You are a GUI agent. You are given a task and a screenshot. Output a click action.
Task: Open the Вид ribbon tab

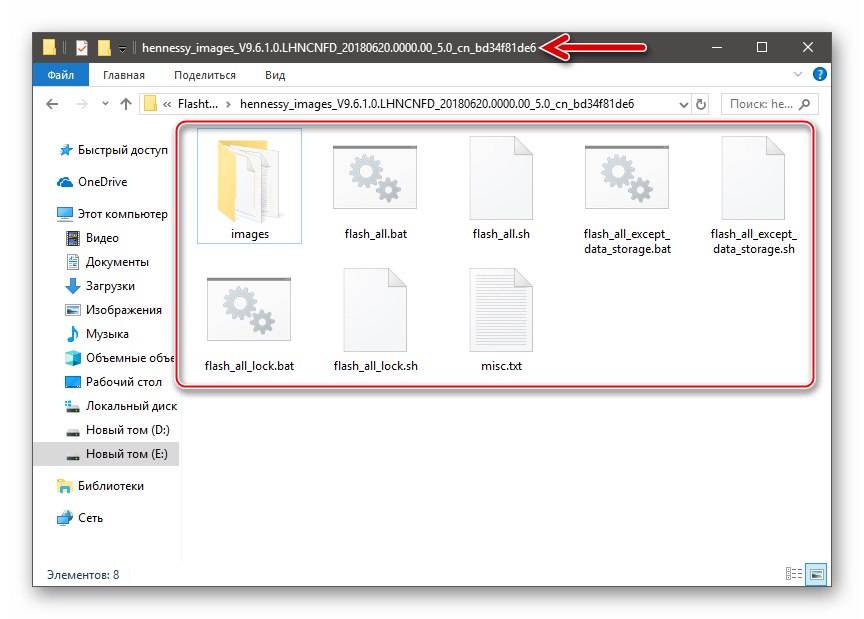click(x=275, y=75)
